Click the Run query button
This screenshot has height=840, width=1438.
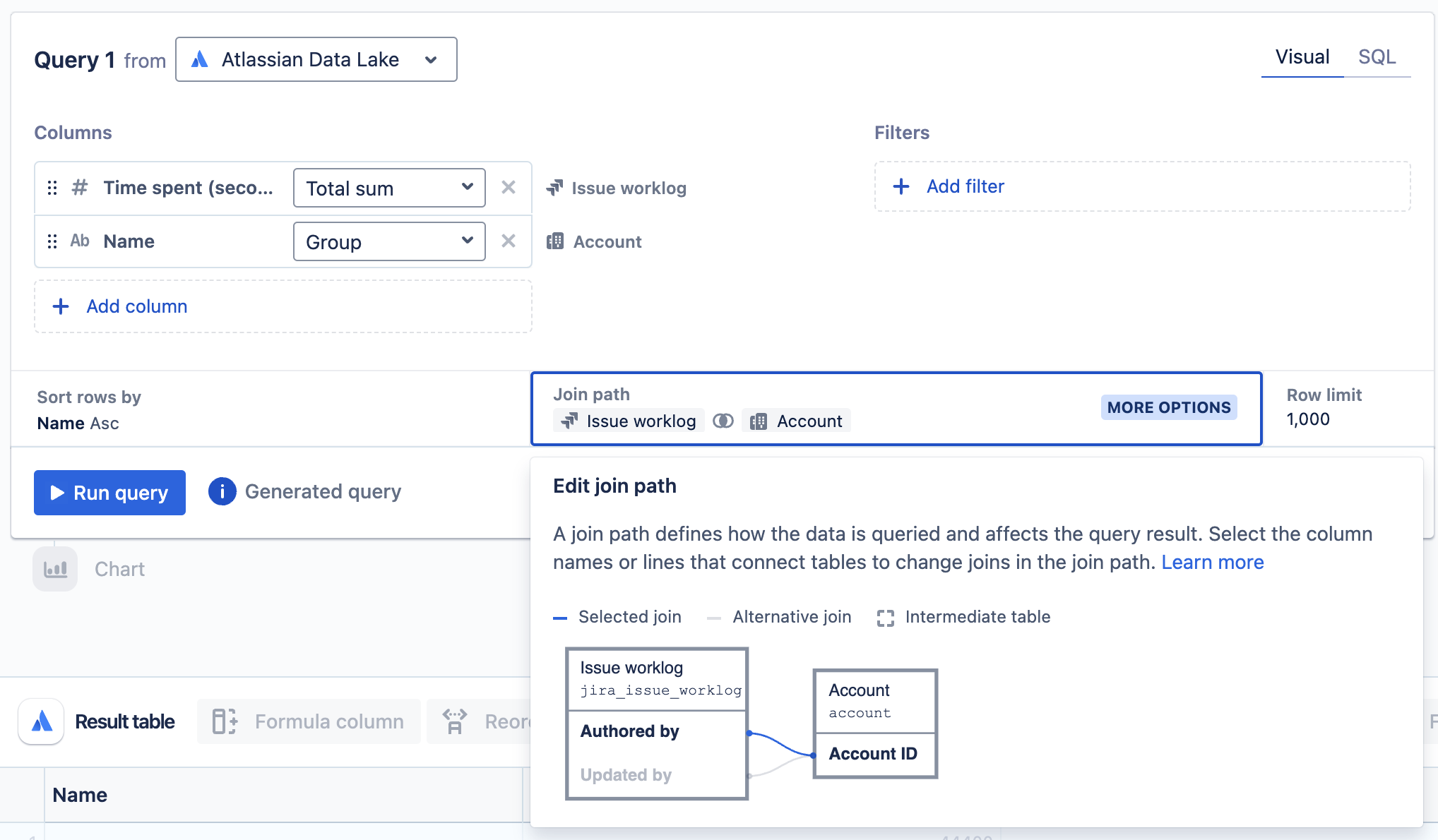coord(109,492)
